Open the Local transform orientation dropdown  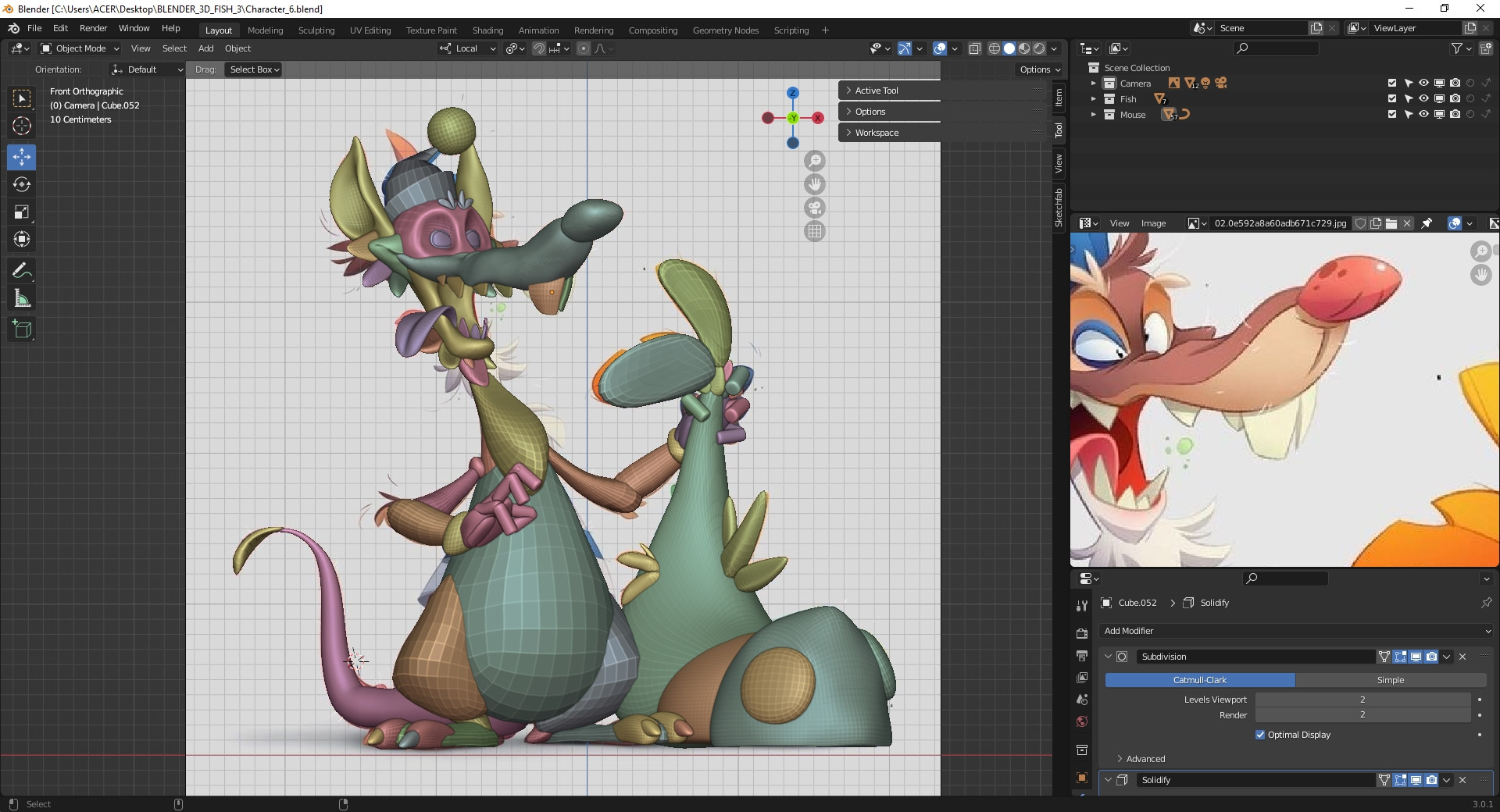pyautogui.click(x=467, y=48)
